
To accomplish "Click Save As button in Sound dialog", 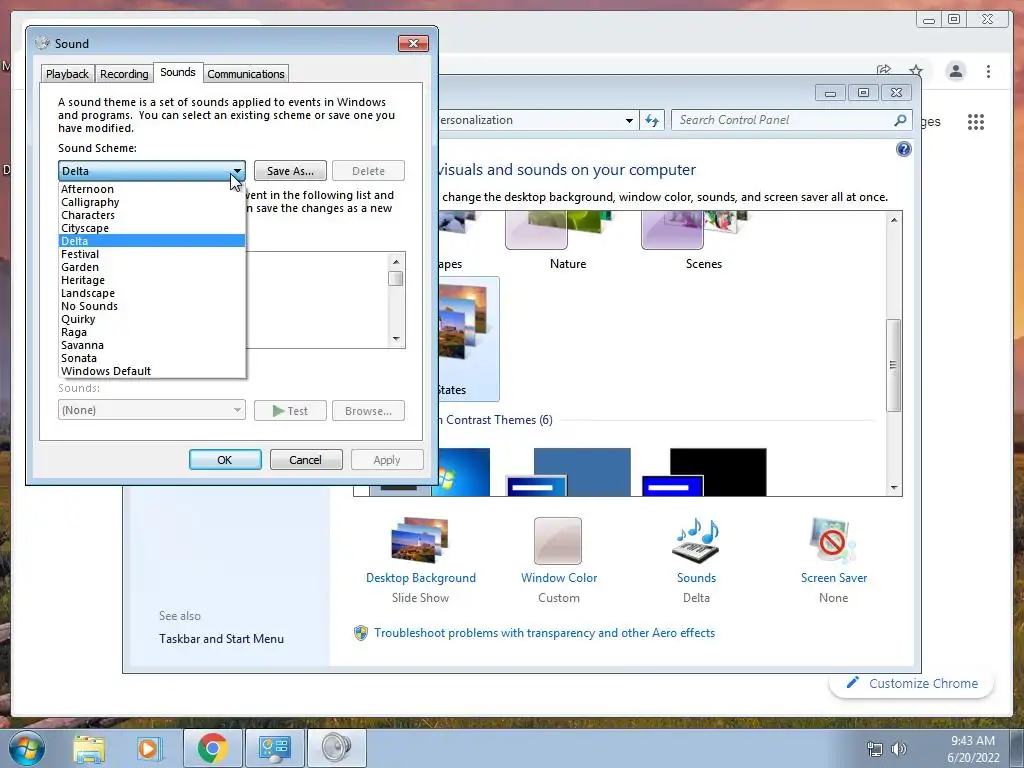I will click(290, 171).
